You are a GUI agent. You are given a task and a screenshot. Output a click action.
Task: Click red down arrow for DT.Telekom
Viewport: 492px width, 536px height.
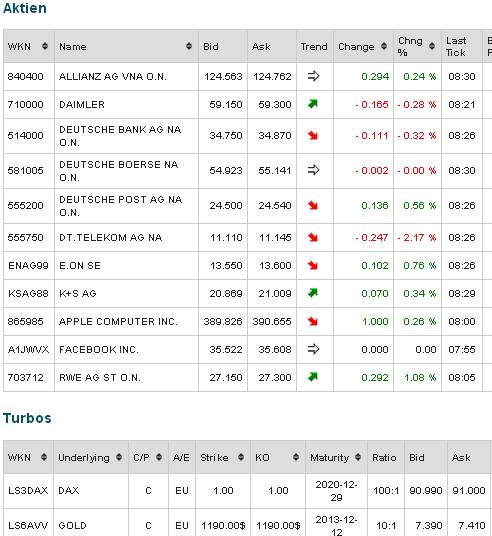coord(313,237)
